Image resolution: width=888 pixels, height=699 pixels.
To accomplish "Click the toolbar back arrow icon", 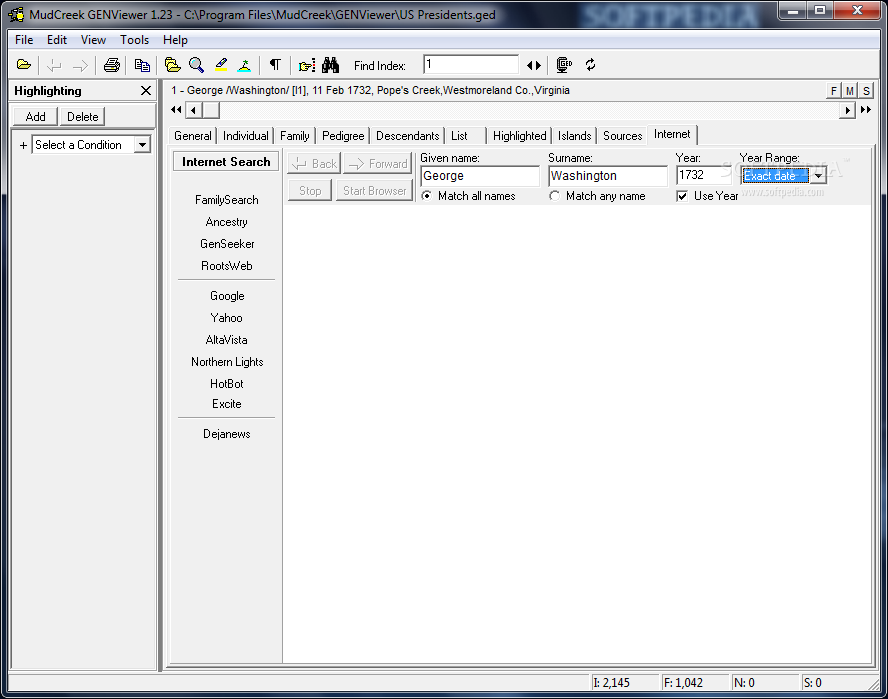I will [54, 65].
